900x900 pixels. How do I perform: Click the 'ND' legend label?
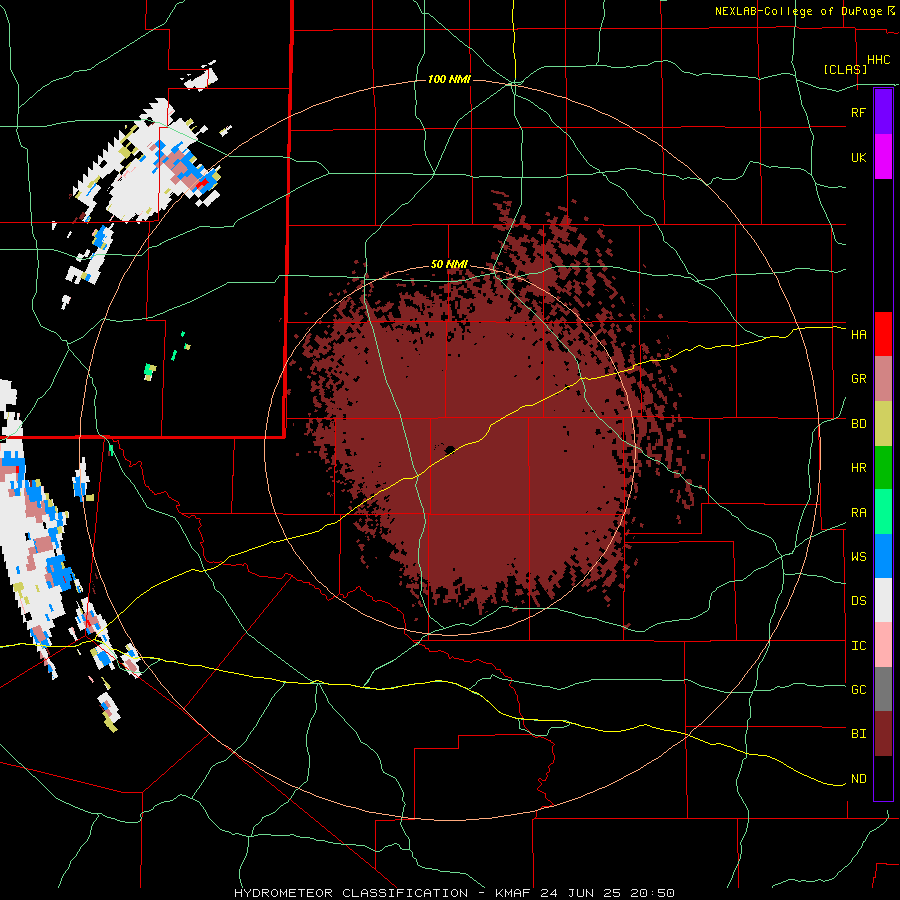click(858, 779)
